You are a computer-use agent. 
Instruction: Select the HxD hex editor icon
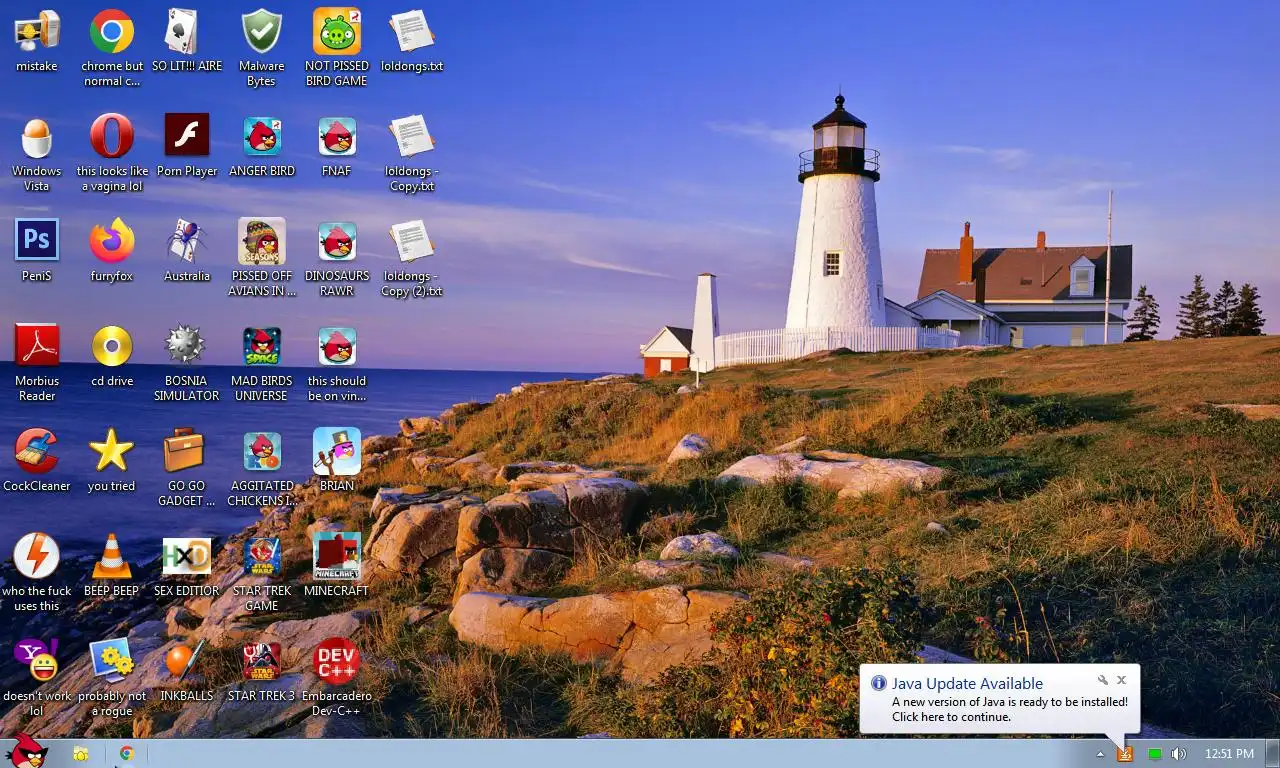coord(187,557)
